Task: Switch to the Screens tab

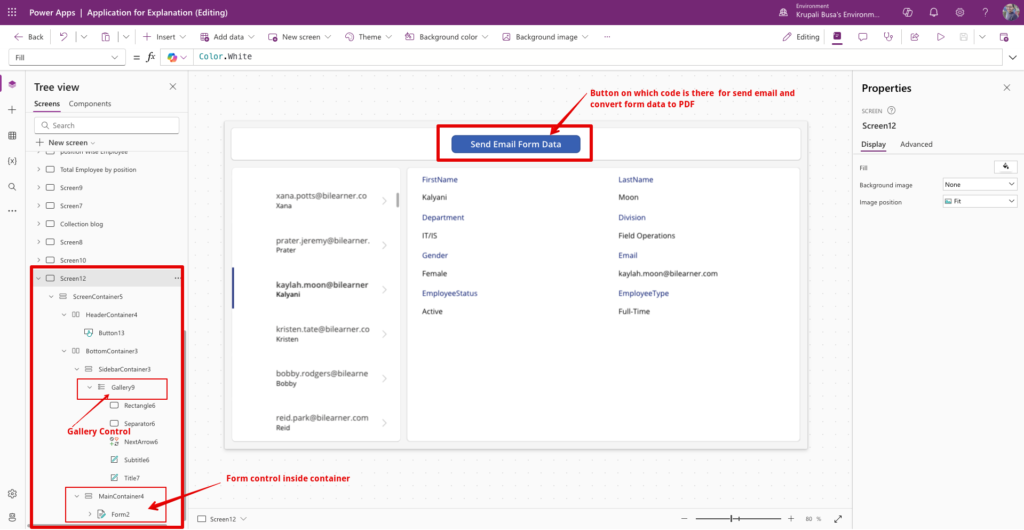Action: pos(47,104)
